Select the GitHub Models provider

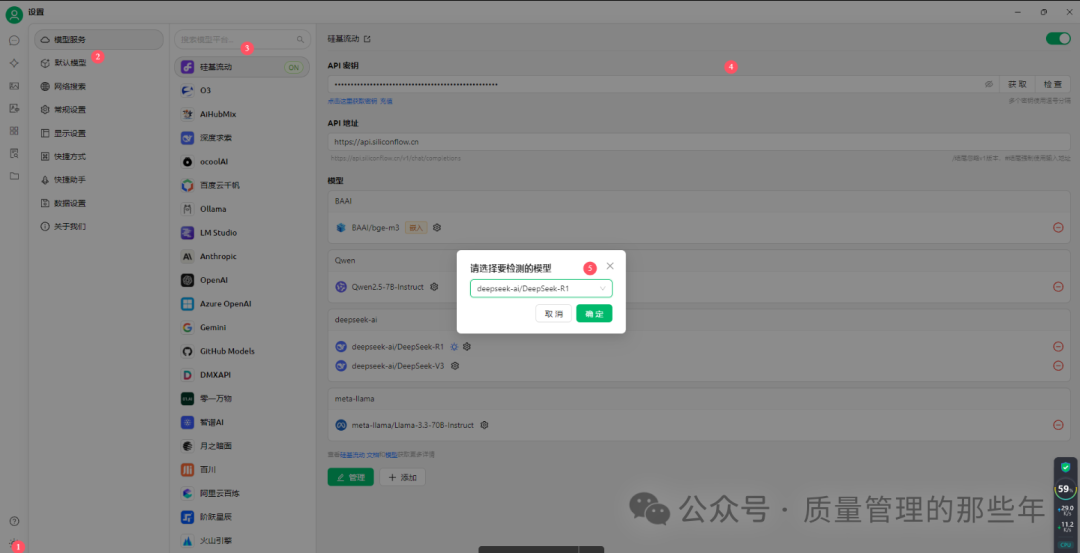[242, 351]
